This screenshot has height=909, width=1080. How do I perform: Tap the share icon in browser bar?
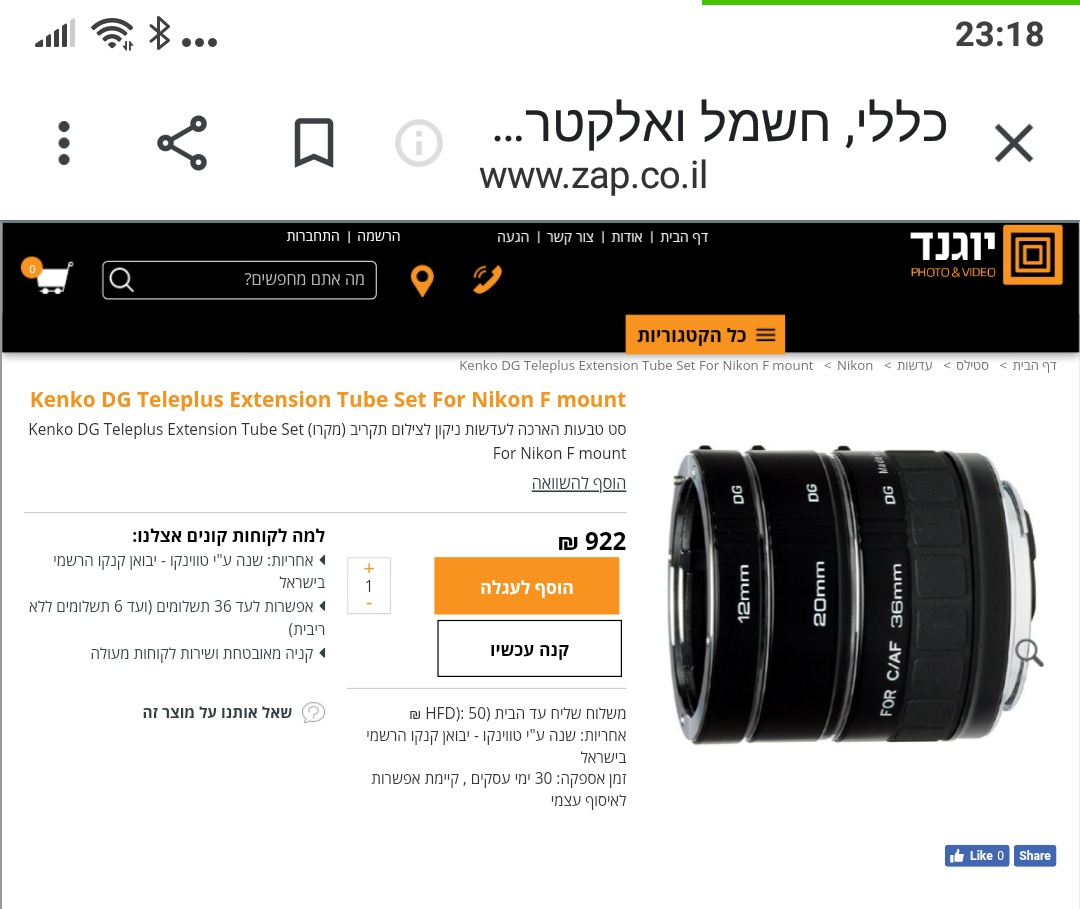click(x=183, y=143)
